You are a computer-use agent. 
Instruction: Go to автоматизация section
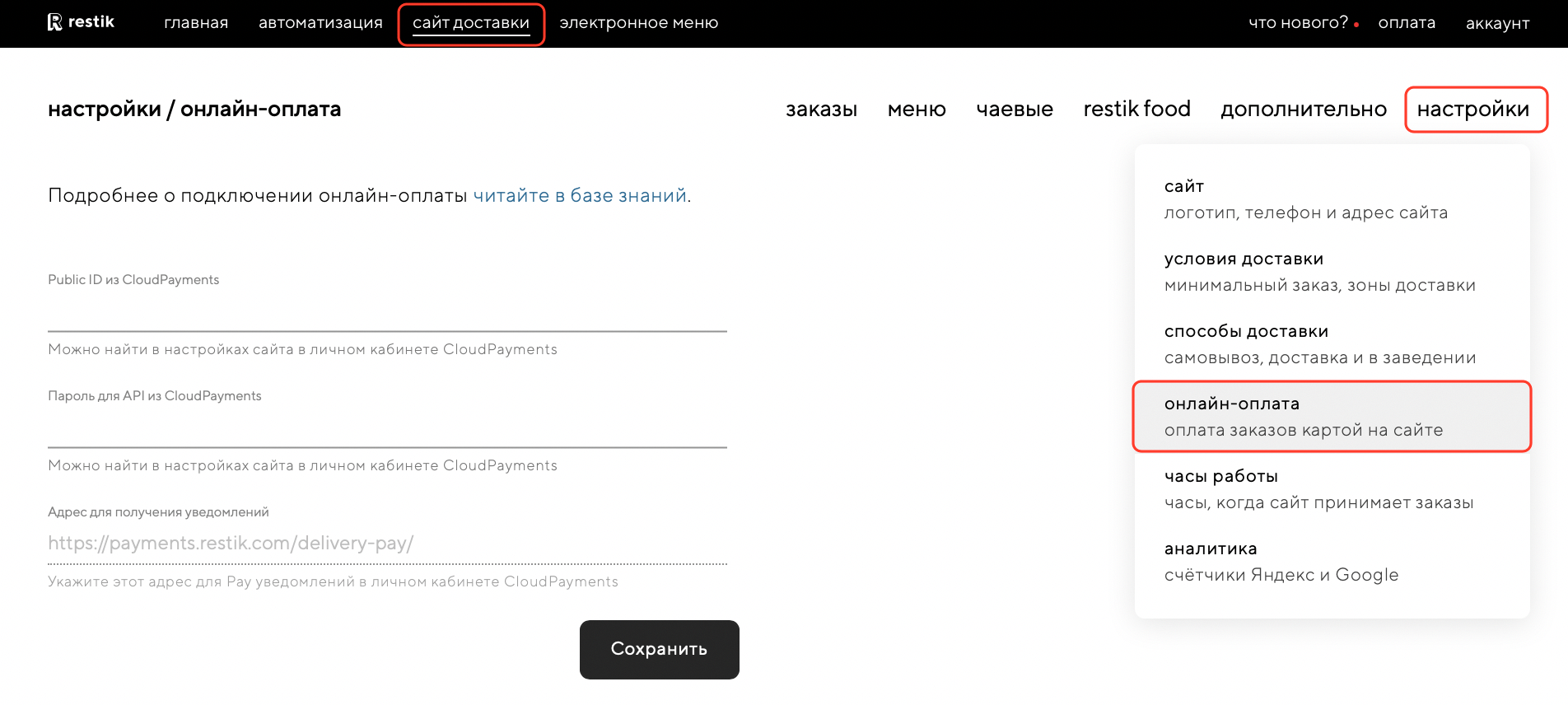[x=320, y=23]
